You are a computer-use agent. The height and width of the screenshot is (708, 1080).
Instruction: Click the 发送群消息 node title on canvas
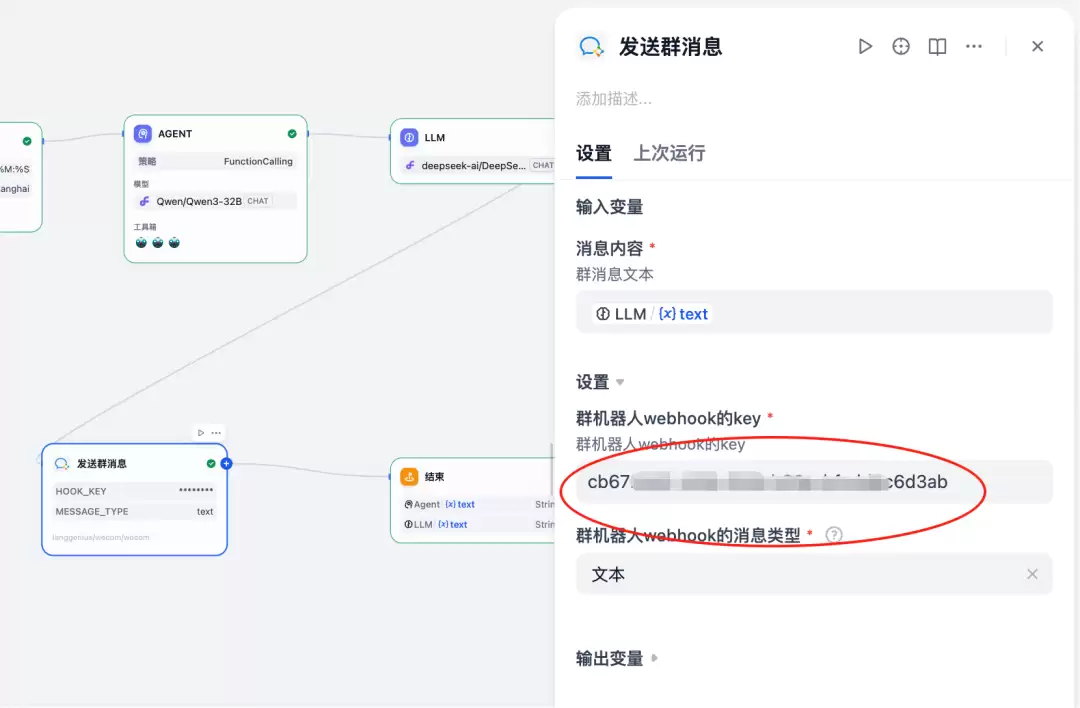[x=101, y=464]
